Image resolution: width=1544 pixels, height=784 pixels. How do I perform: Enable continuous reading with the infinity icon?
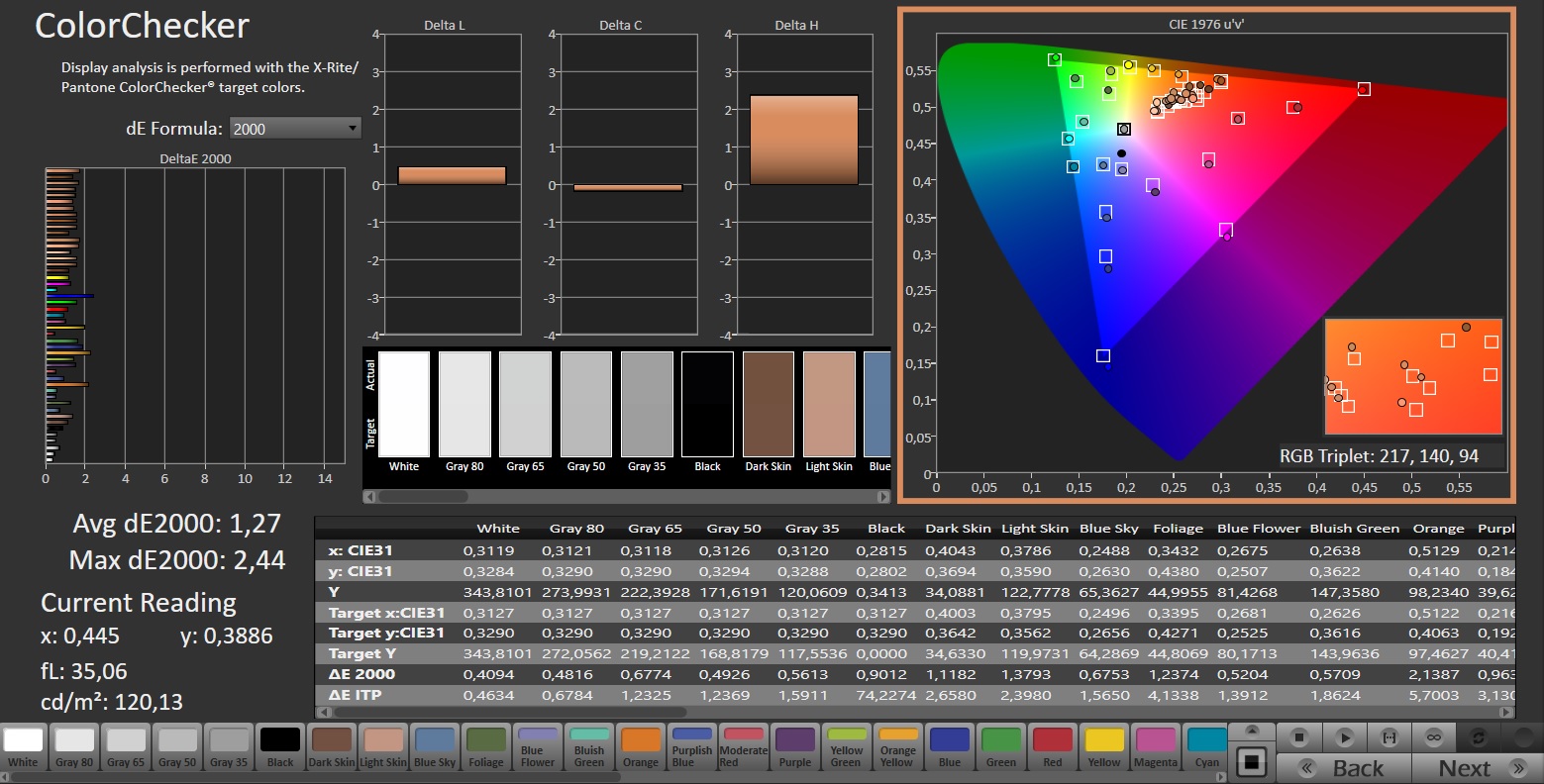click(x=1433, y=737)
